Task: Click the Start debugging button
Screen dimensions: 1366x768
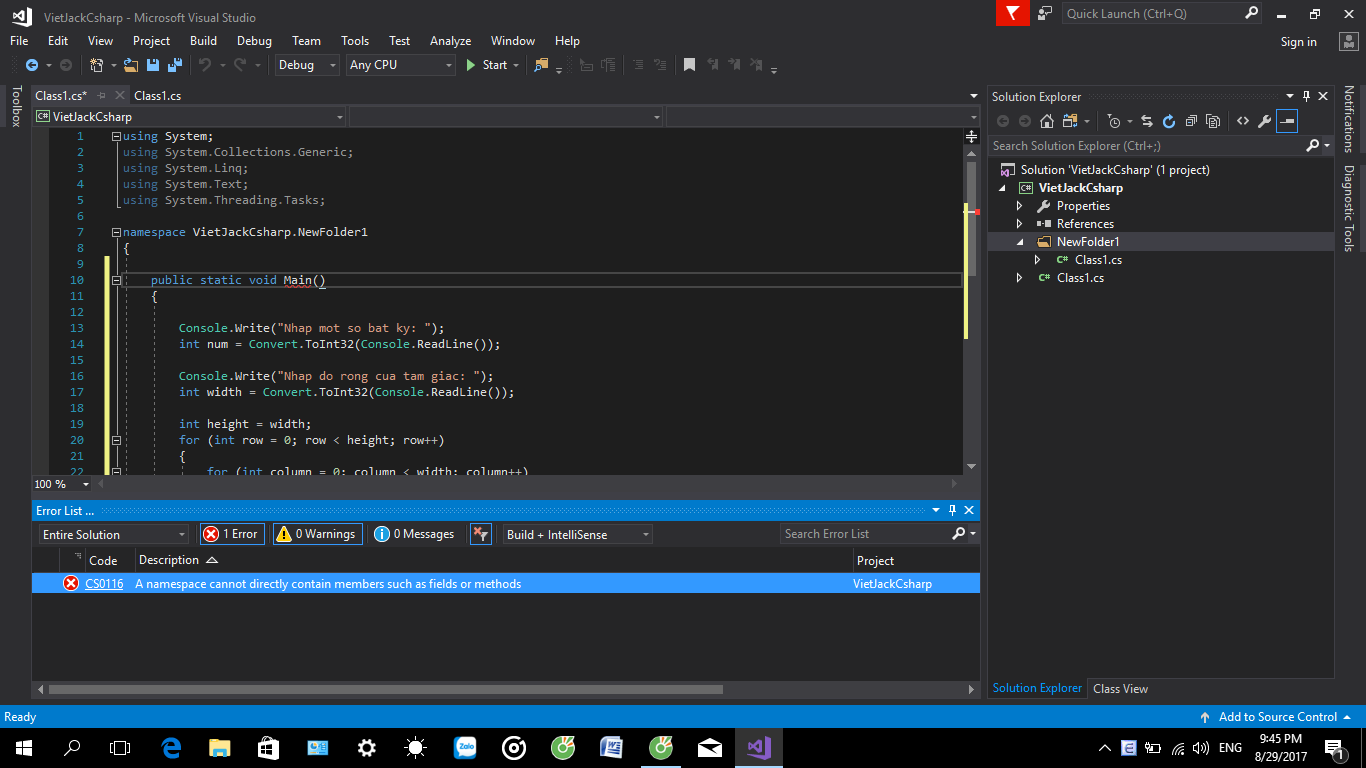Action: click(486, 65)
